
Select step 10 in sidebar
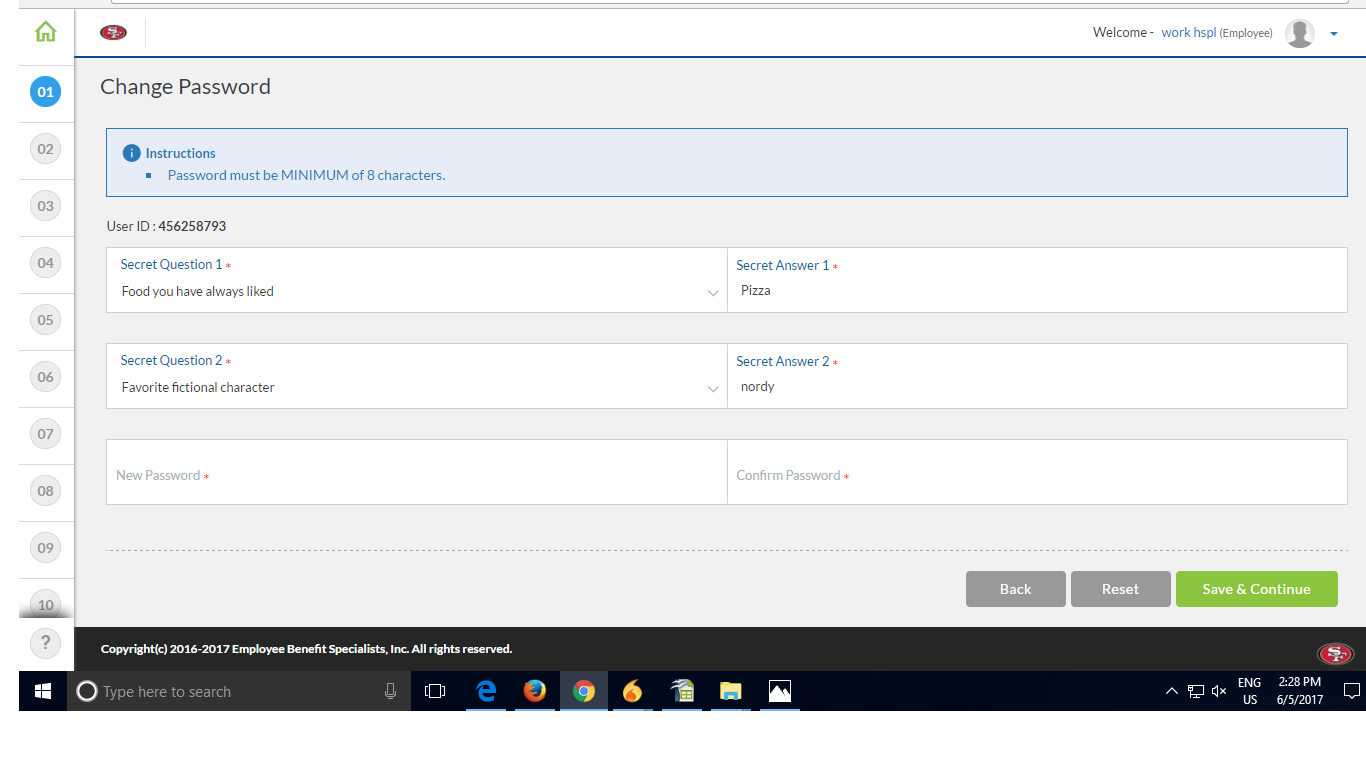pyautogui.click(x=46, y=604)
